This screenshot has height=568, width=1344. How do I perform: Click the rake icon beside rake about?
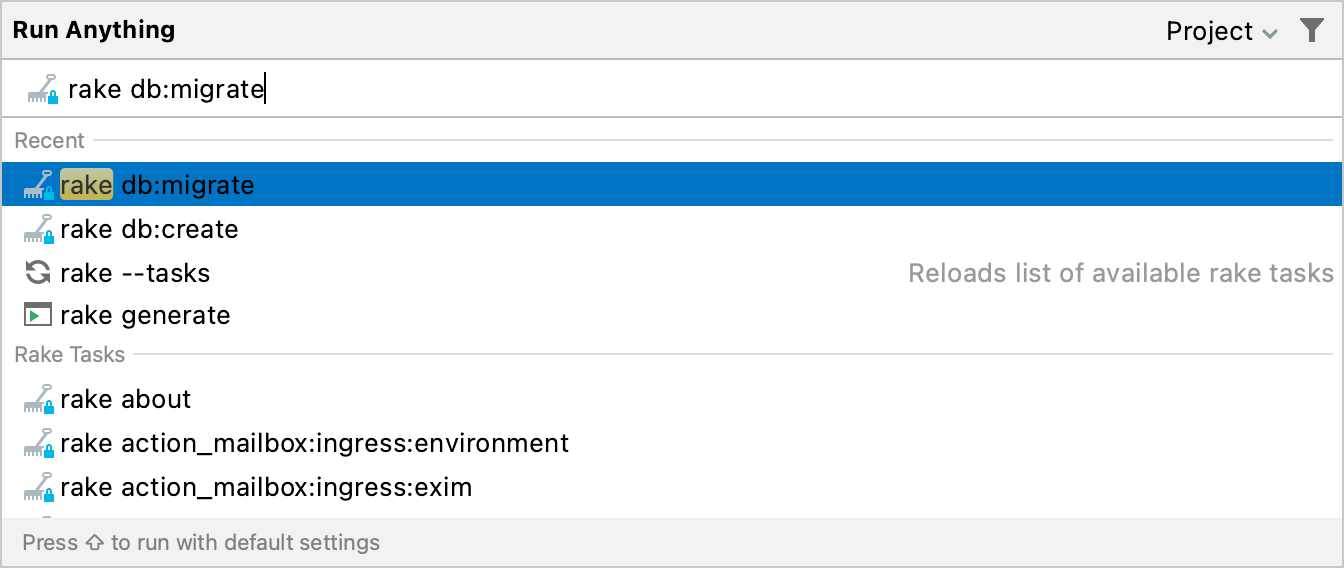[39, 399]
